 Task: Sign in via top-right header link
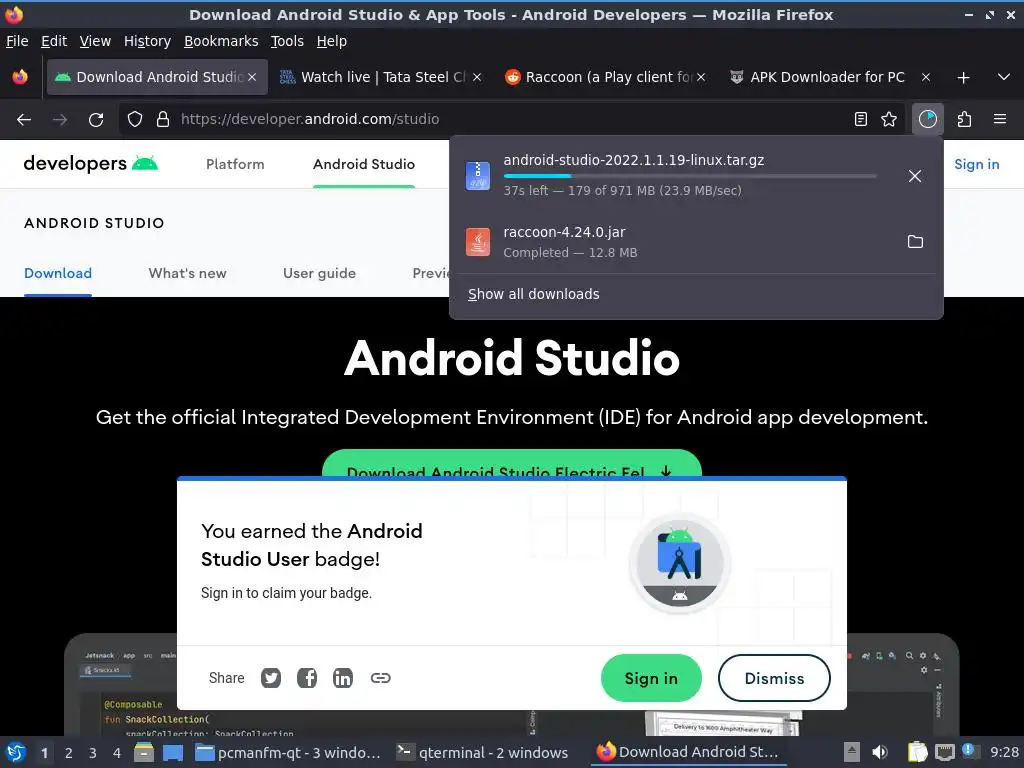coord(976,164)
